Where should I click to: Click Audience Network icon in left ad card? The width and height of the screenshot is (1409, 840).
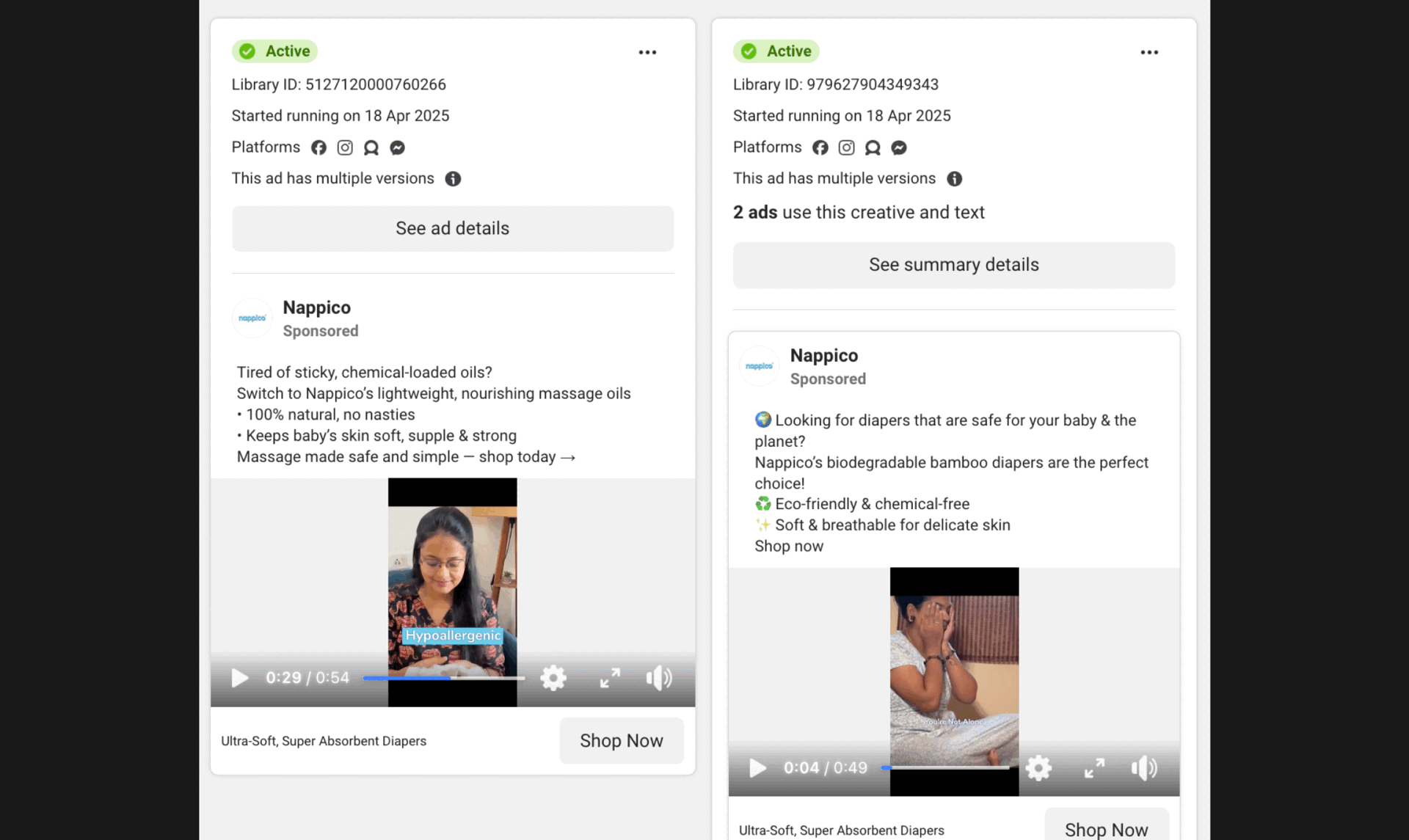(371, 147)
